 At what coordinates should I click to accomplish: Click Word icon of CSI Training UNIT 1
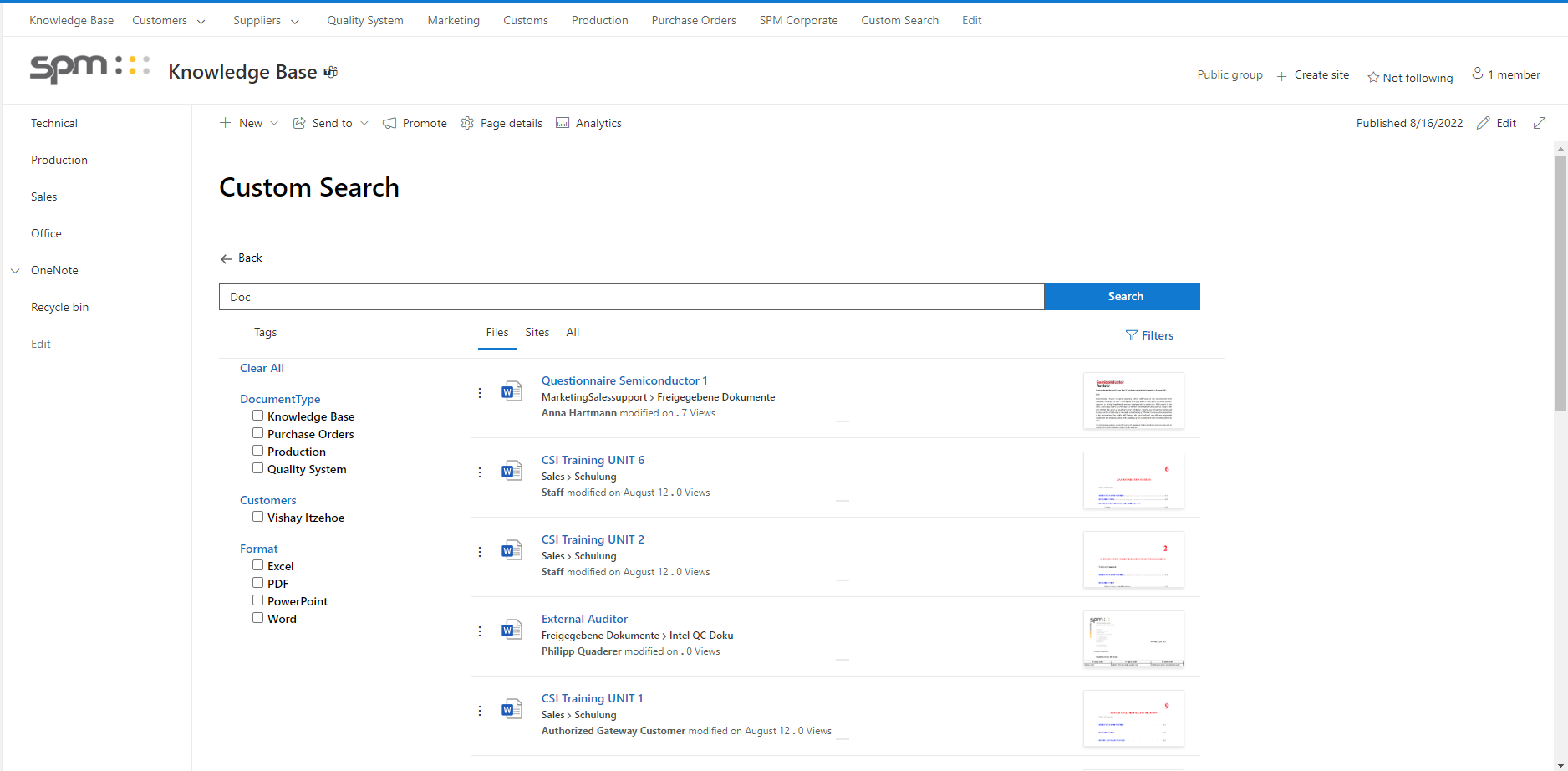[x=512, y=709]
